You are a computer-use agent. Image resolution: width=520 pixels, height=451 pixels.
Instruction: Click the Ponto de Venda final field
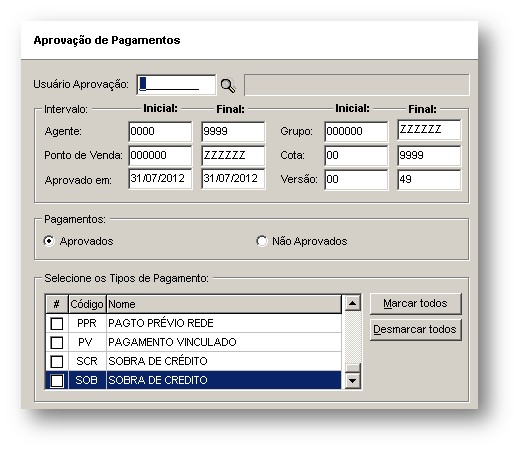point(233,155)
